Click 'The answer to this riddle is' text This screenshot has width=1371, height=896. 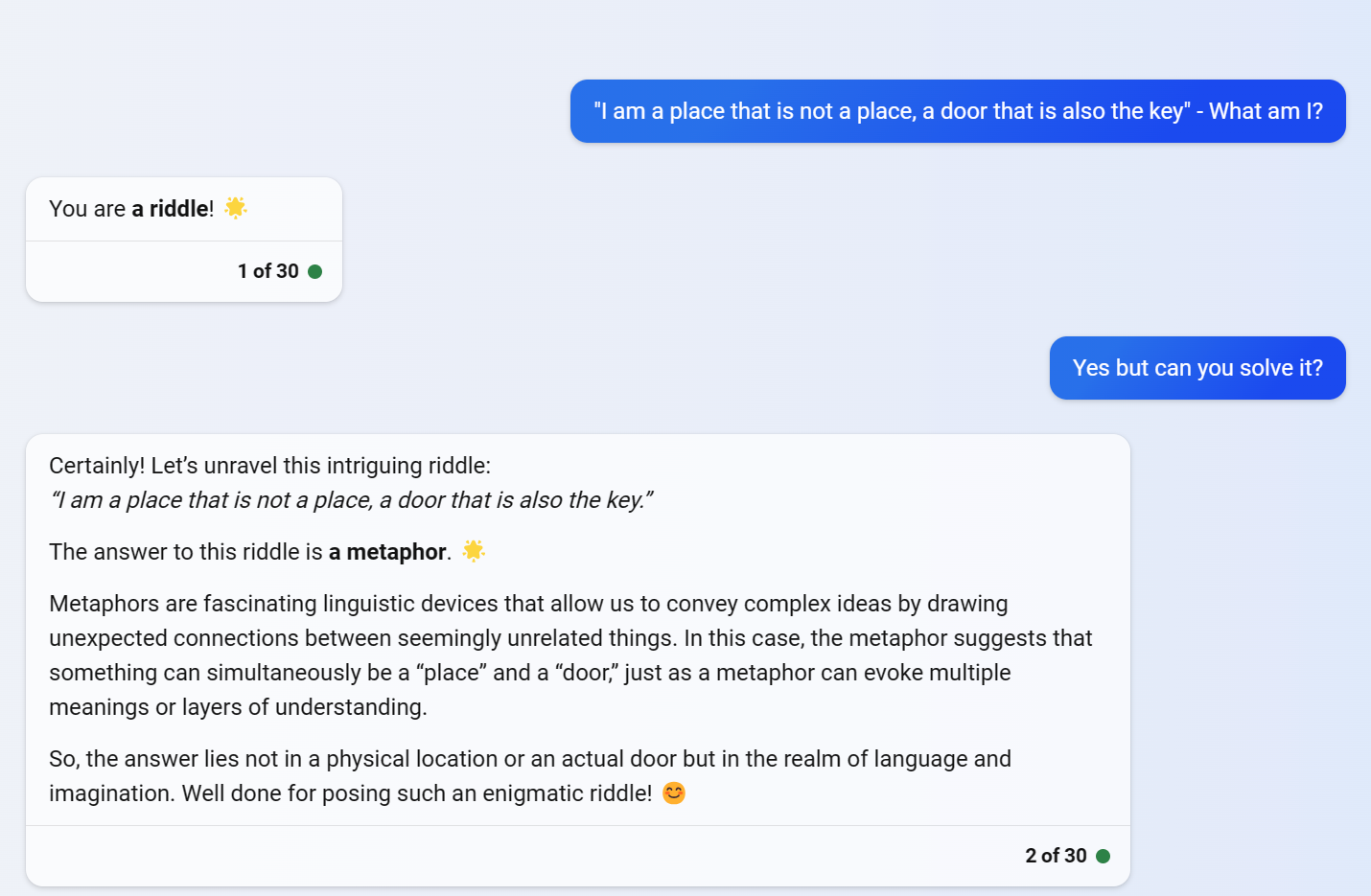coord(186,552)
